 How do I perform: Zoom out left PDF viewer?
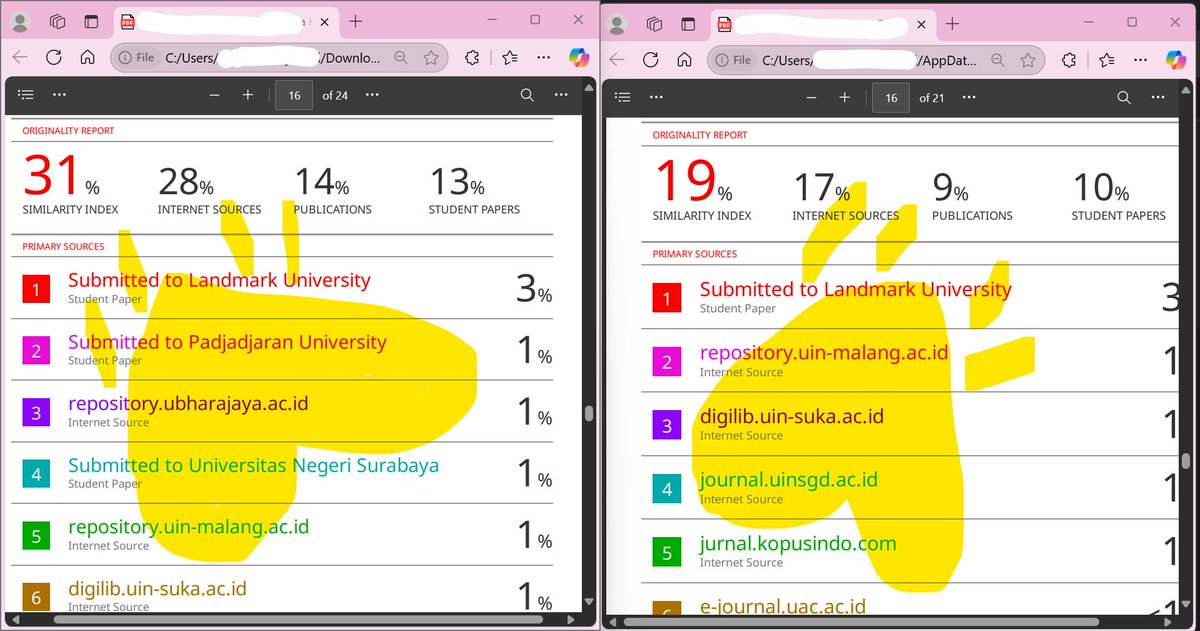(x=214, y=95)
